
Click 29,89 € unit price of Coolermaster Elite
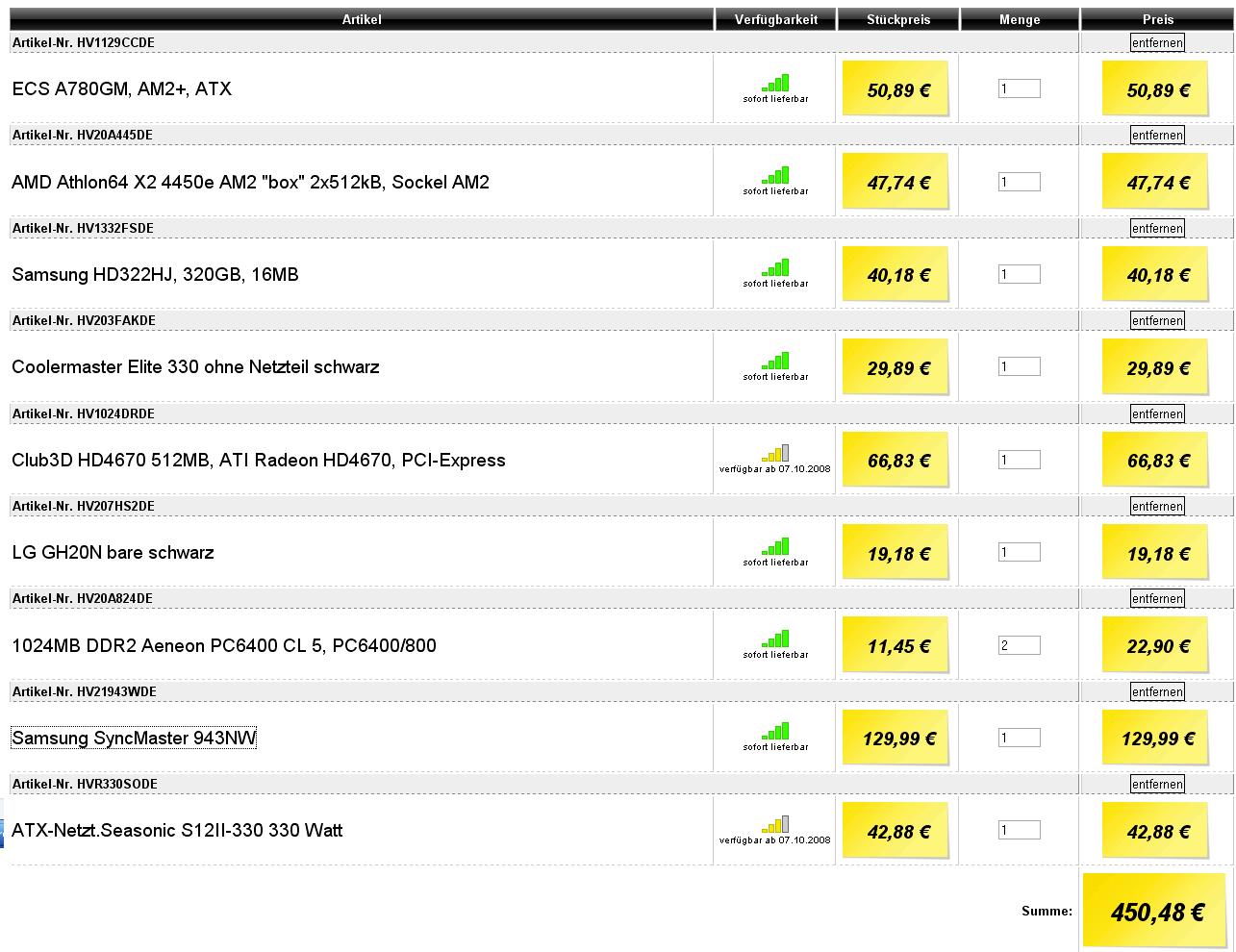(895, 366)
